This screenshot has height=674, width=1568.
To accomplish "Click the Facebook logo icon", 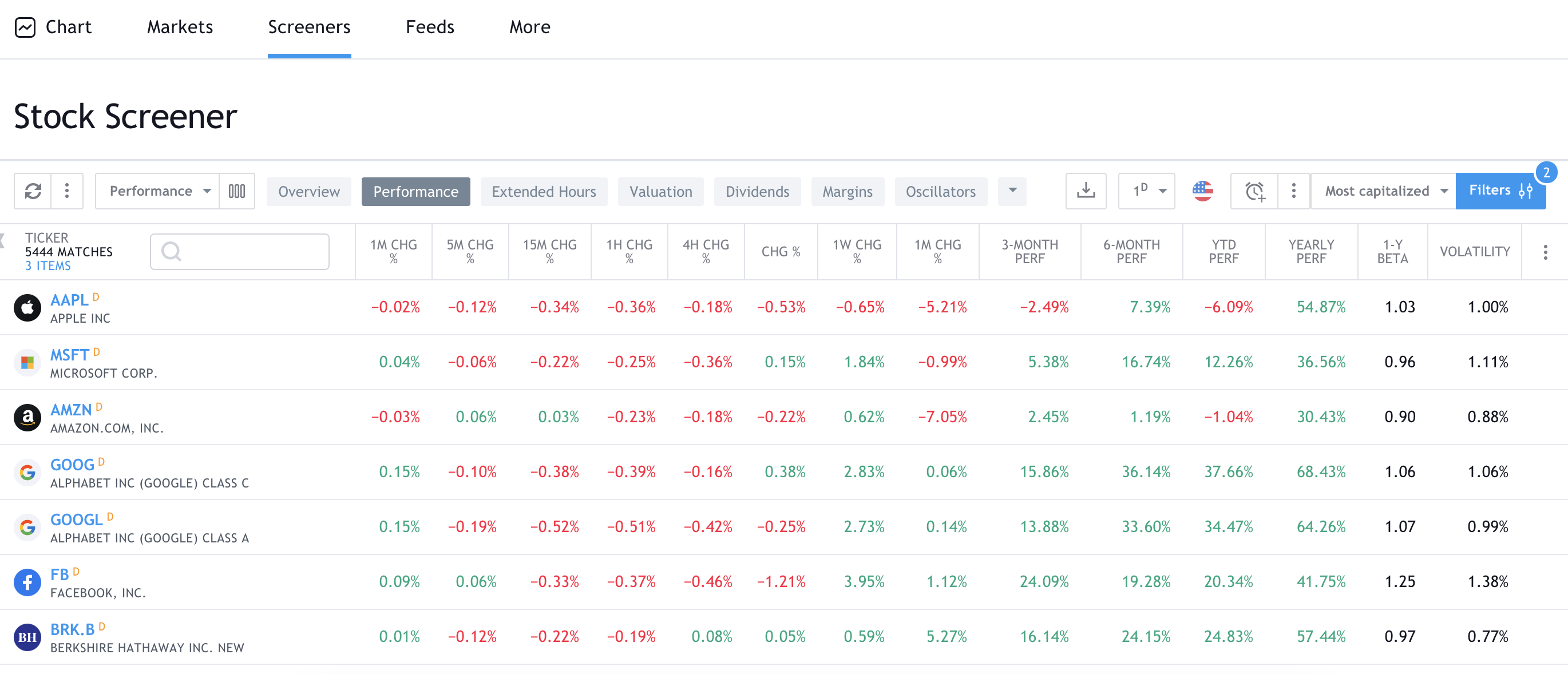I will pyautogui.click(x=27, y=582).
